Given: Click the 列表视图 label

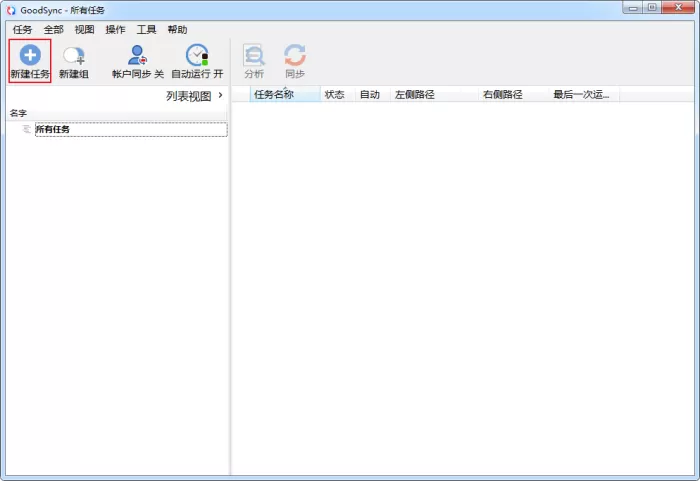Looking at the screenshot, I should (188, 96).
